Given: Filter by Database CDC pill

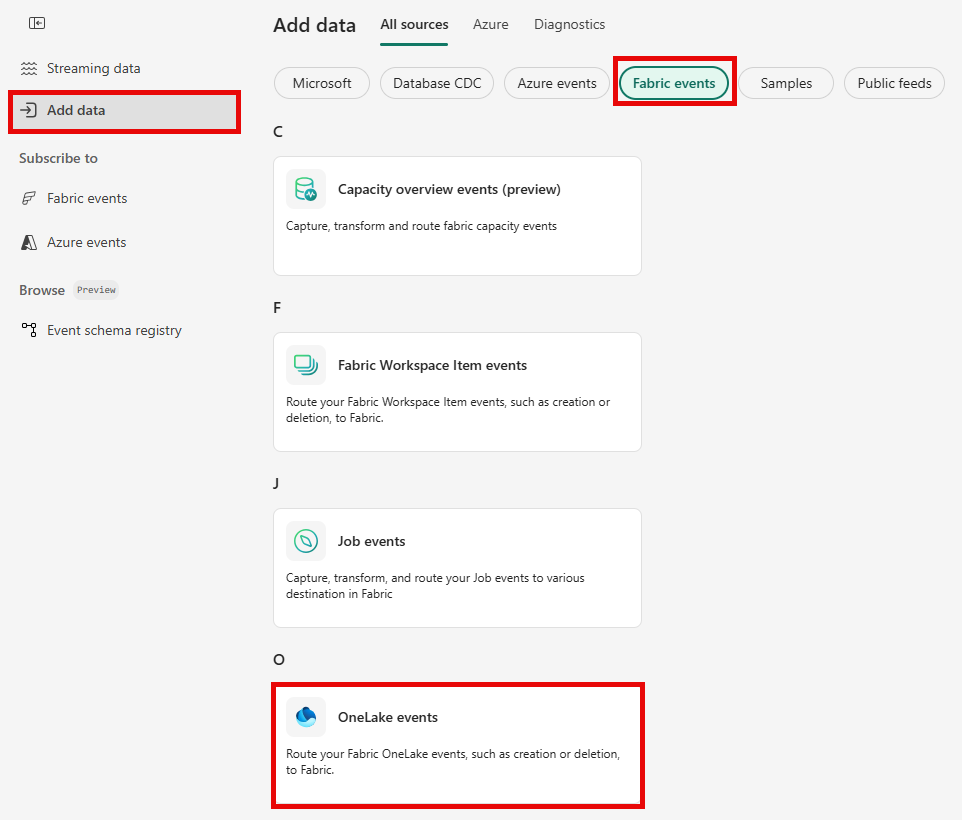Looking at the screenshot, I should pos(437,83).
